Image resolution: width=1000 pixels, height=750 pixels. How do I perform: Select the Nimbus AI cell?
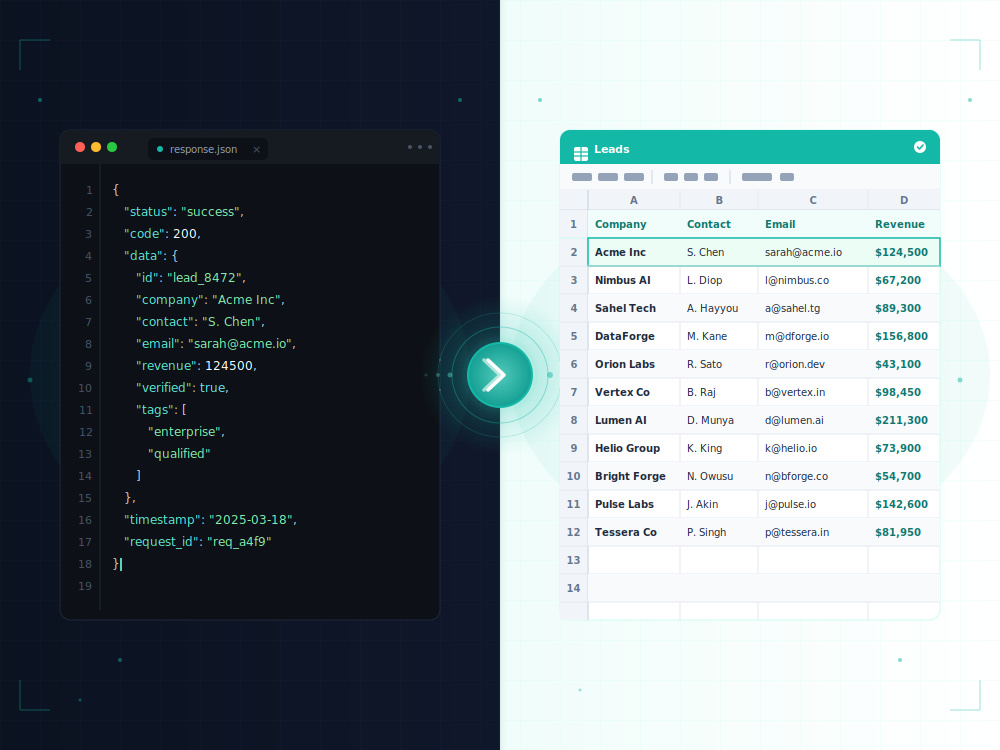click(x=634, y=280)
